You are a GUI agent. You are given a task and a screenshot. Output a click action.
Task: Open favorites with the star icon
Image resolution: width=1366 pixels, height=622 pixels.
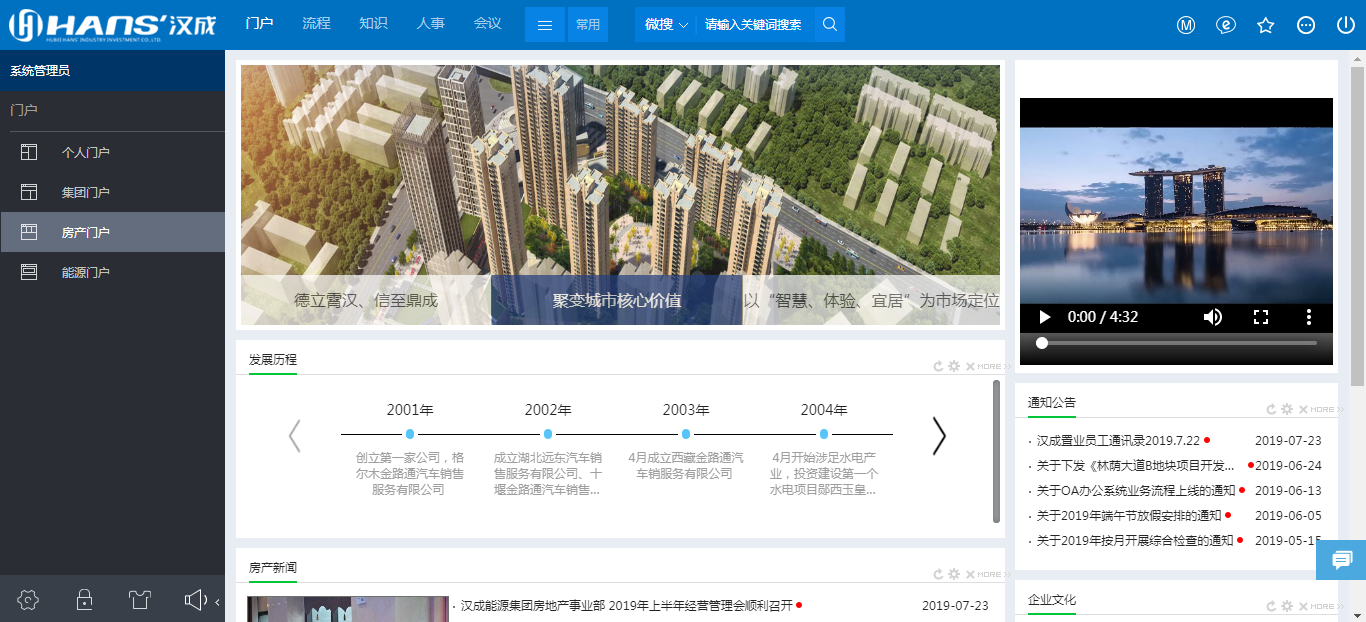click(x=1266, y=25)
